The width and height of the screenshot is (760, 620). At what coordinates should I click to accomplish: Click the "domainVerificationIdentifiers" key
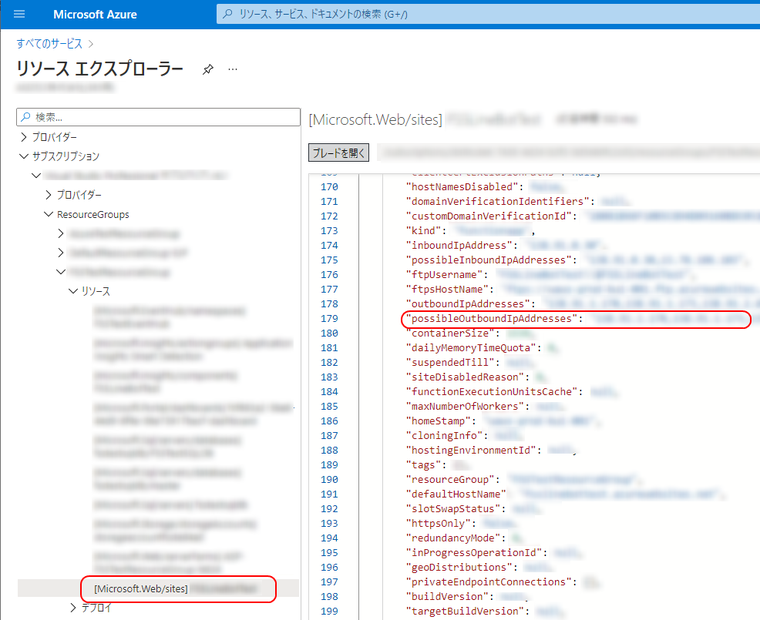coord(498,201)
